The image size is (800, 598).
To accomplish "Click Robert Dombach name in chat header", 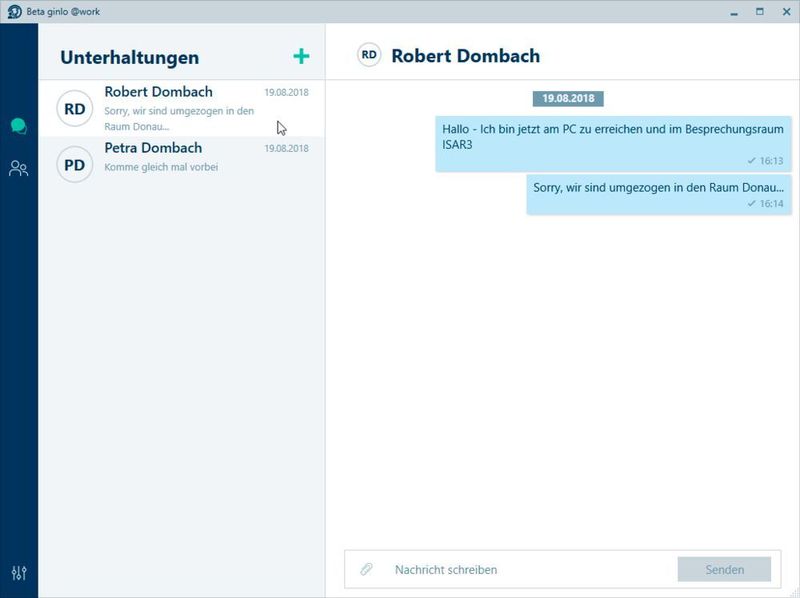I will [465, 56].
